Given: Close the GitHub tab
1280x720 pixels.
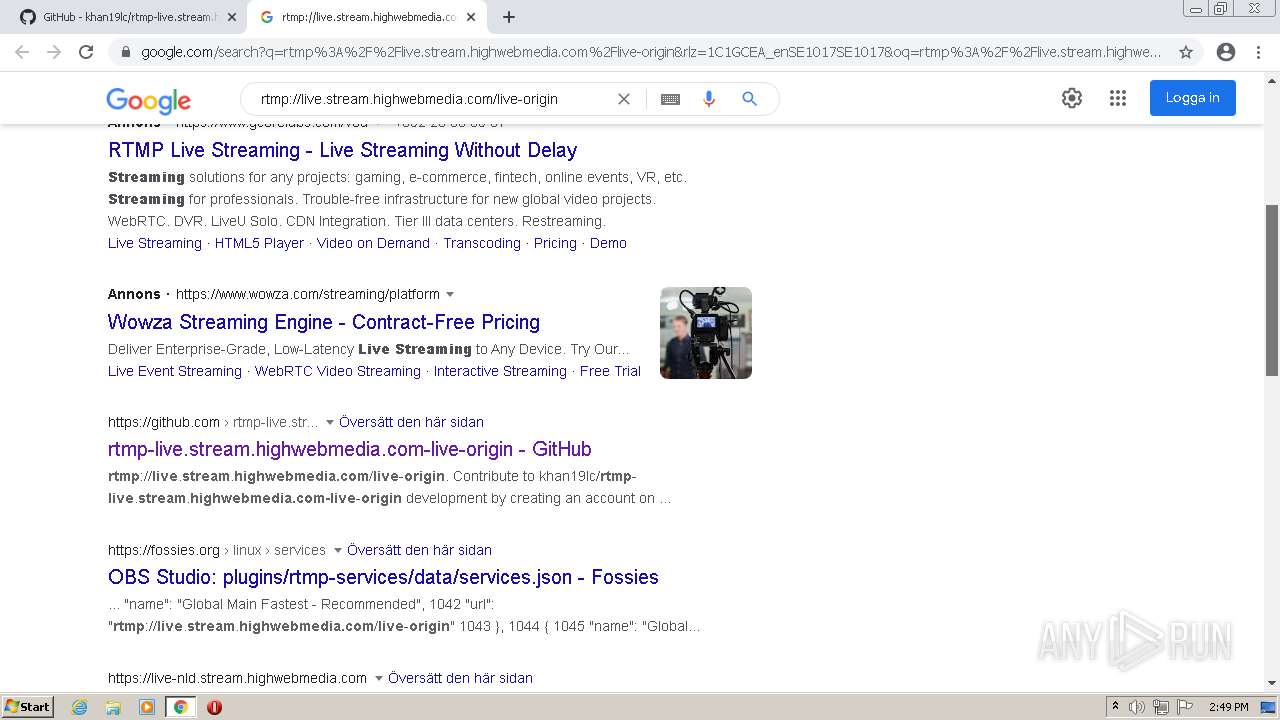Looking at the screenshot, I should click(x=232, y=17).
